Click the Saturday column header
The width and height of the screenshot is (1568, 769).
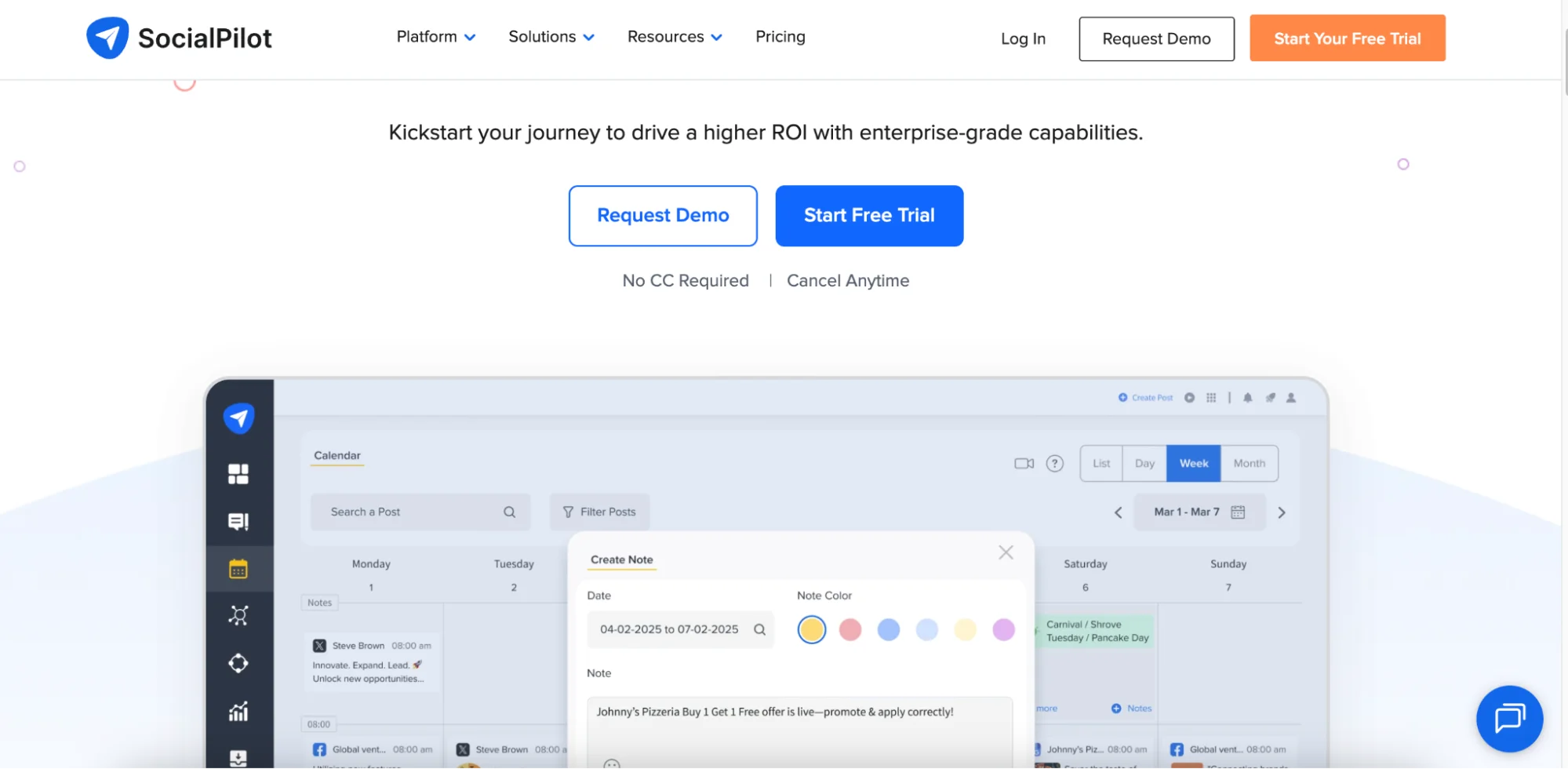pyautogui.click(x=1086, y=564)
